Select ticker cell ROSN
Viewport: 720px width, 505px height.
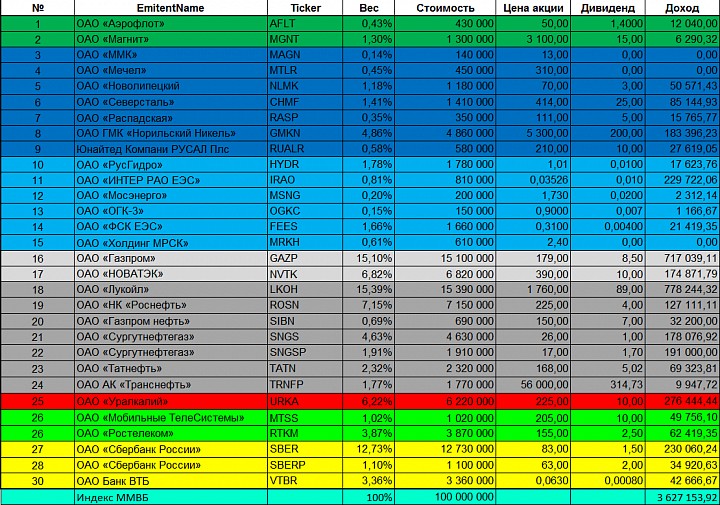point(305,305)
